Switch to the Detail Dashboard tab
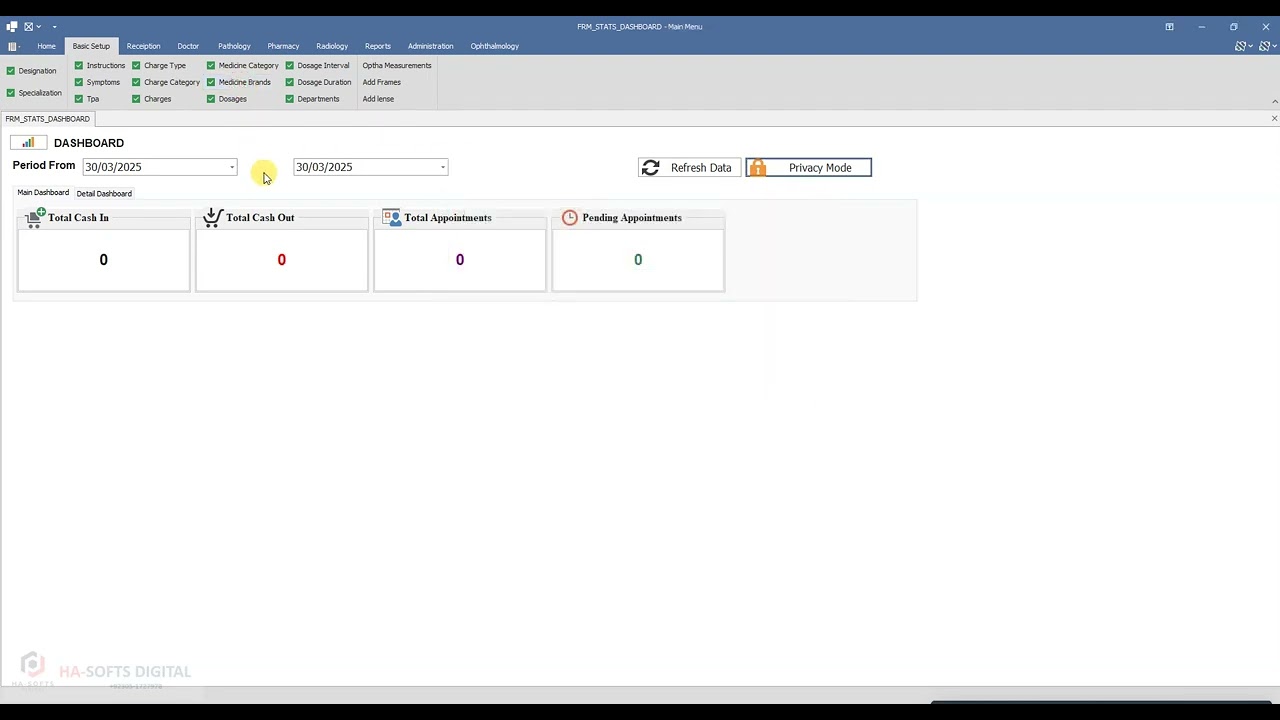Image resolution: width=1280 pixels, height=720 pixels. coord(104,193)
